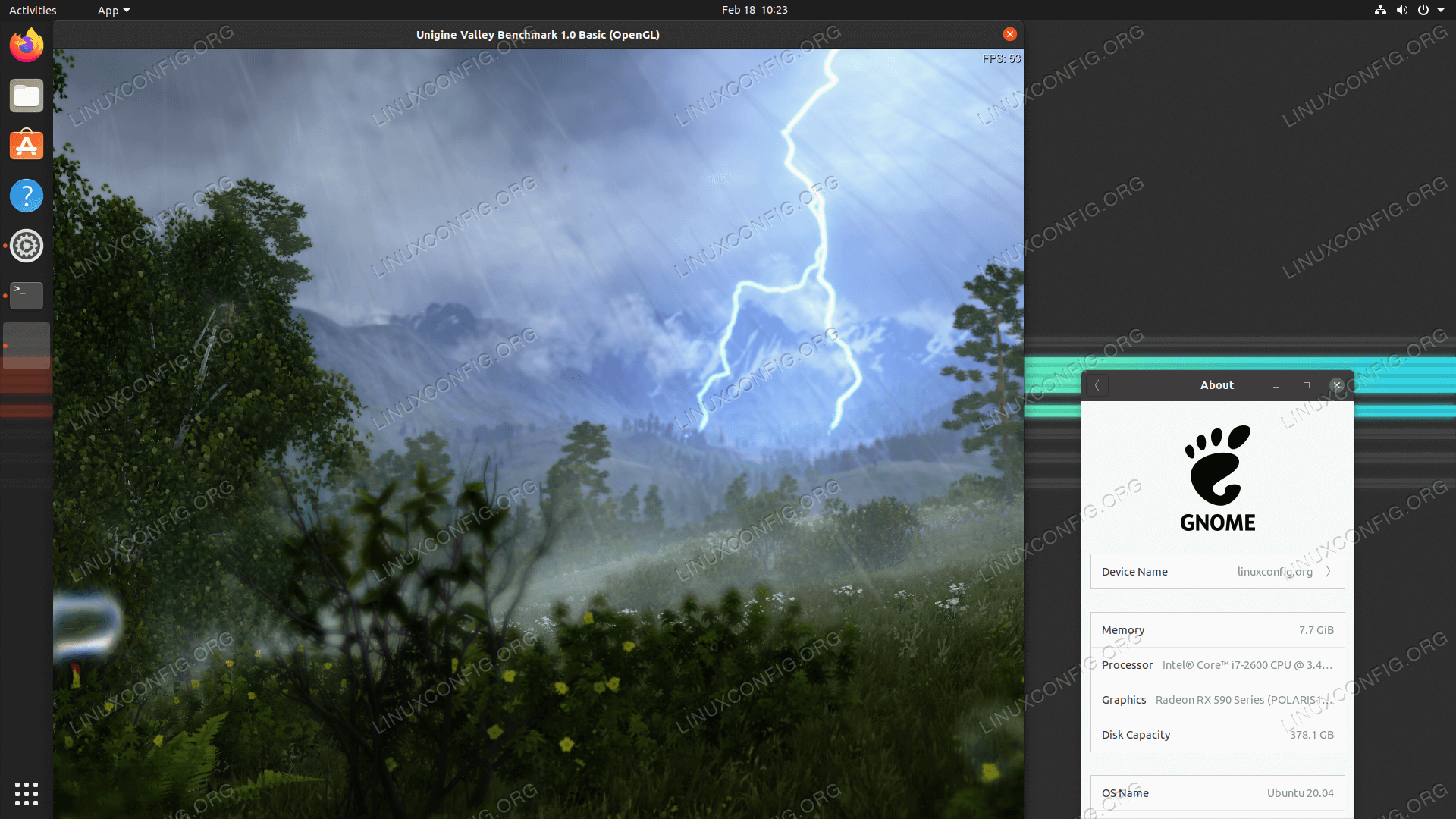
Task: Click the OS Name Ubuntu 20.04 row
Action: coord(1217,793)
